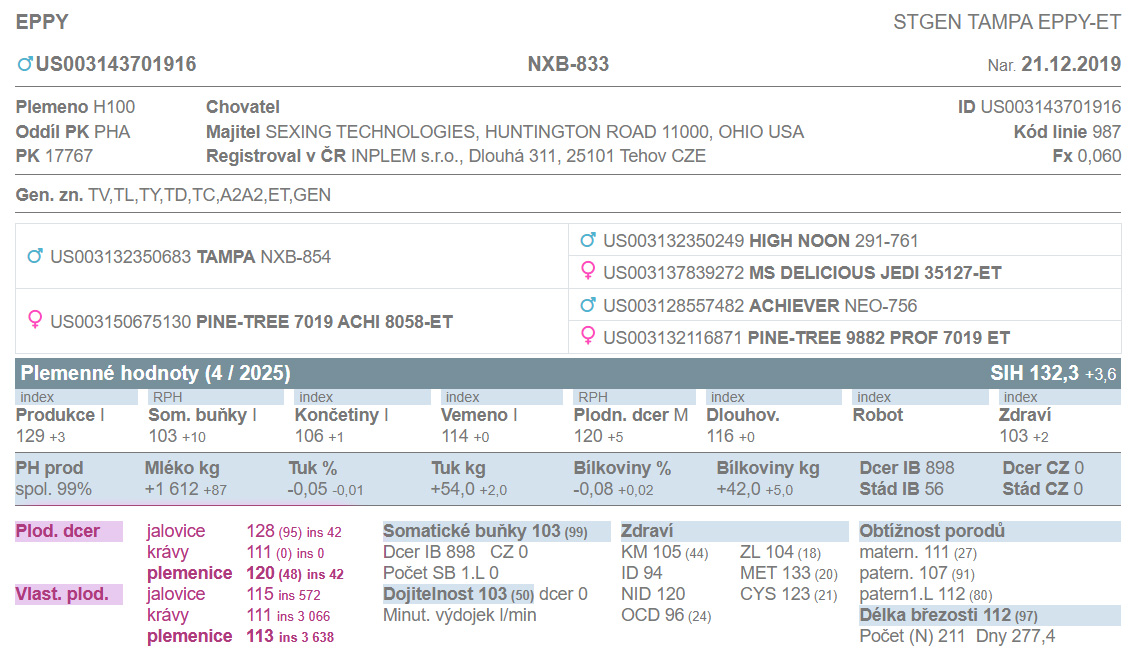Click the male symbol beside US003143701916 header
Viewport: 1130px width, 650px height.
click(25, 64)
